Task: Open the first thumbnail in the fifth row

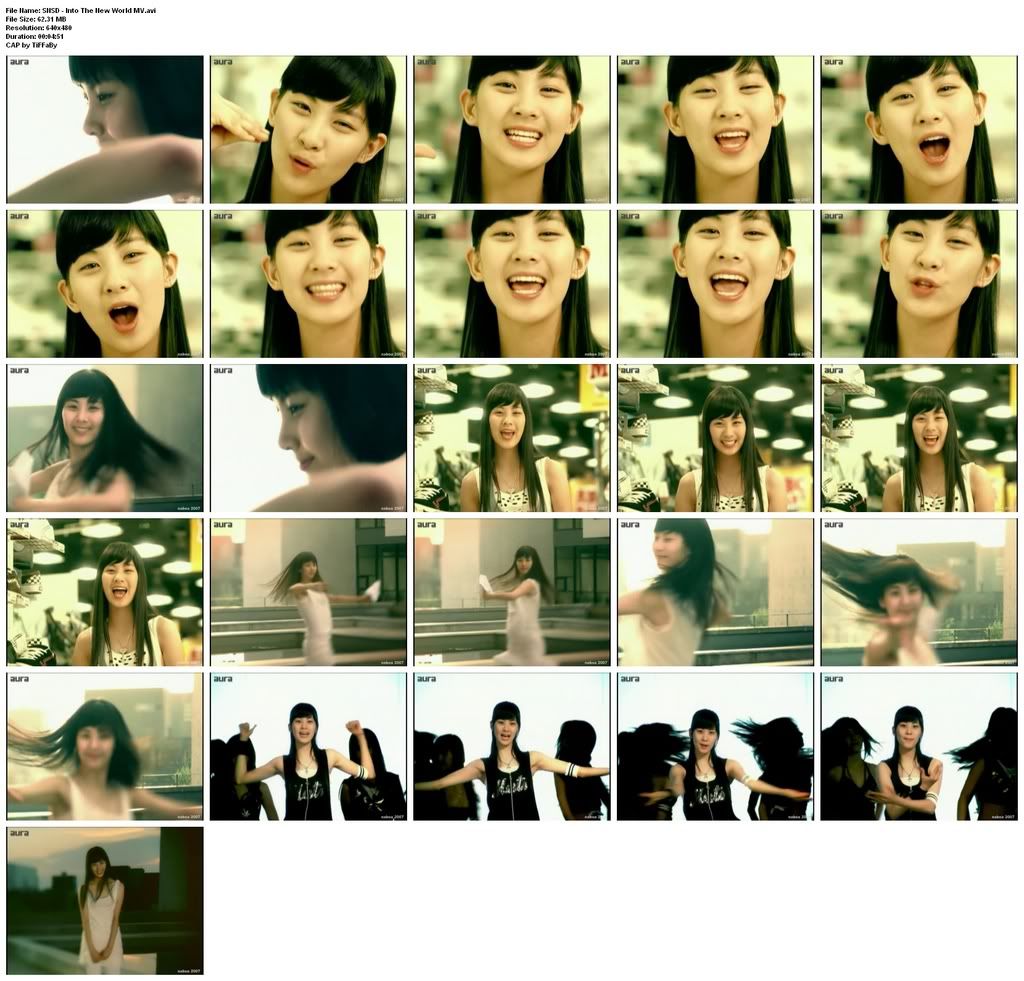Action: (x=105, y=746)
